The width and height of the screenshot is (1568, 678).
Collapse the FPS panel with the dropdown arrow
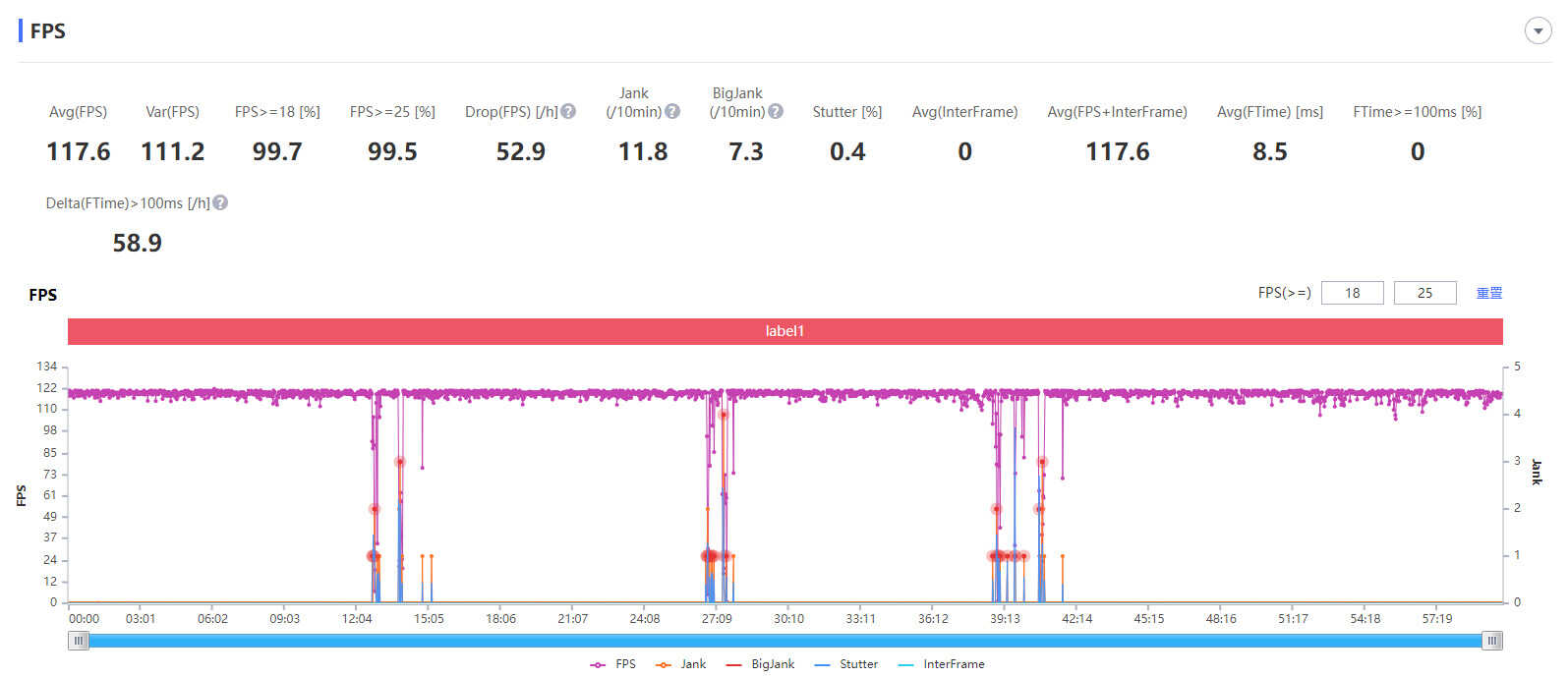pos(1538,30)
